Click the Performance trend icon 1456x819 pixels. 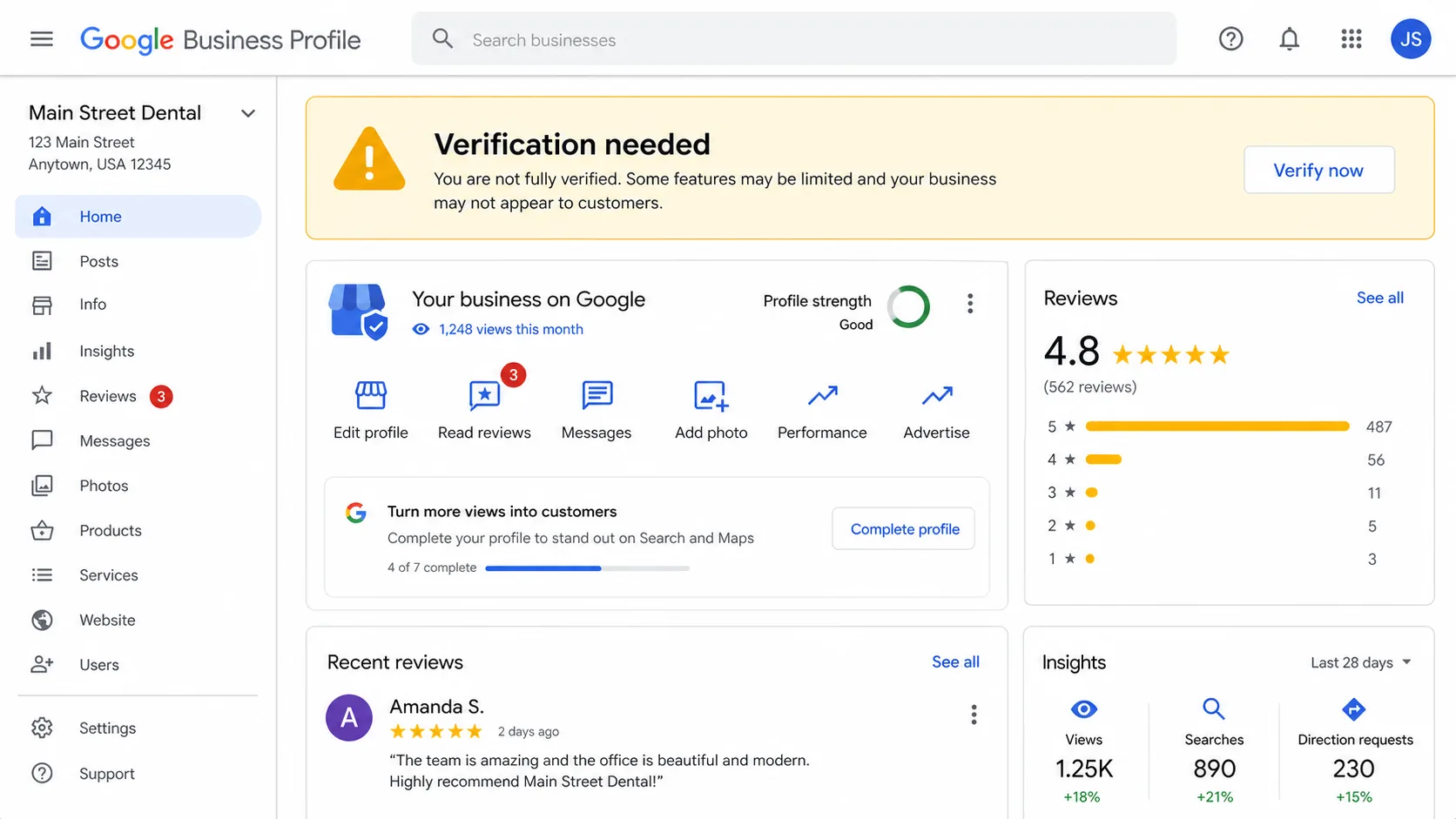pyautogui.click(x=822, y=396)
